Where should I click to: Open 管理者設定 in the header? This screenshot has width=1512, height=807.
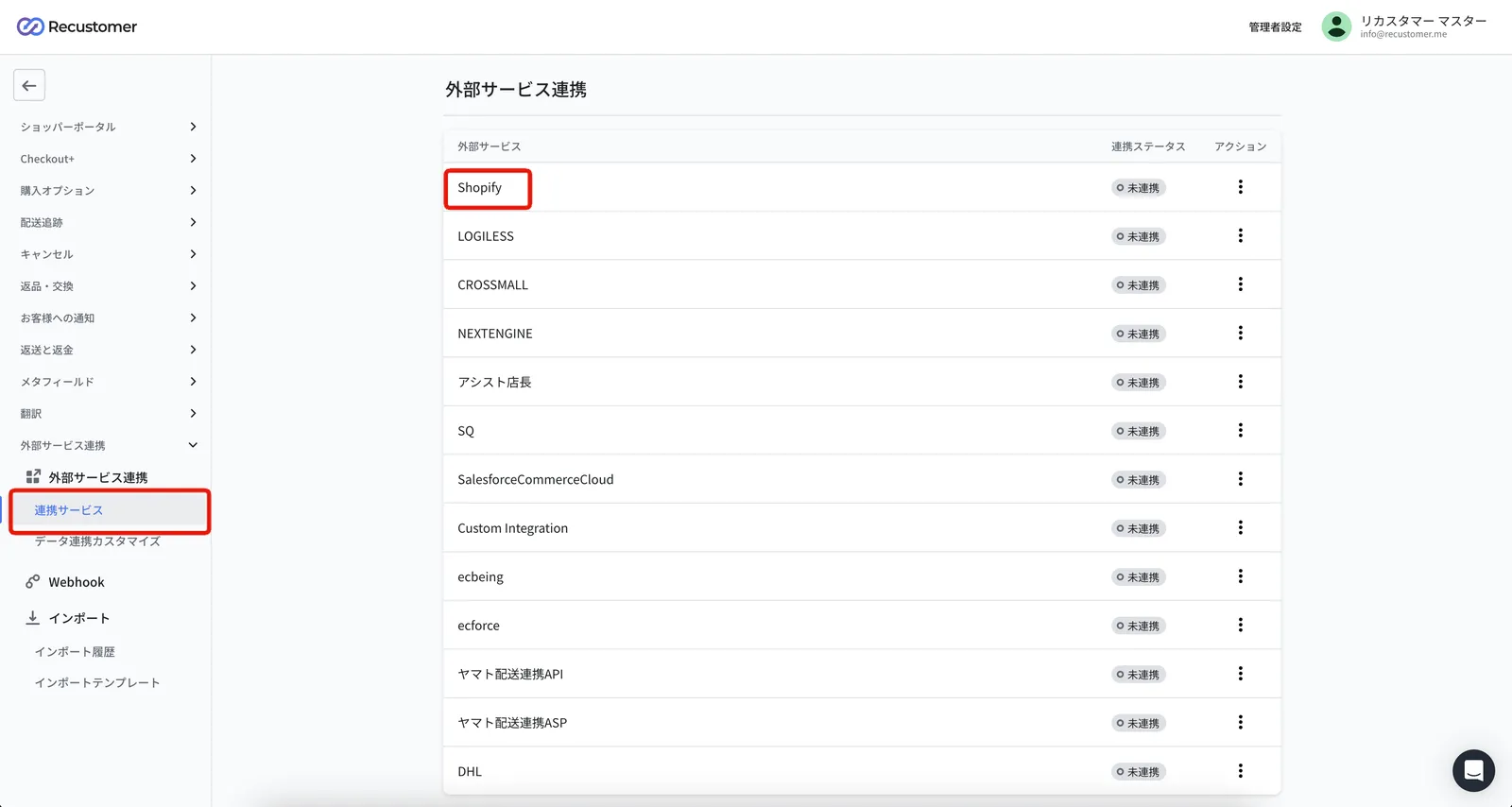[x=1275, y=27]
